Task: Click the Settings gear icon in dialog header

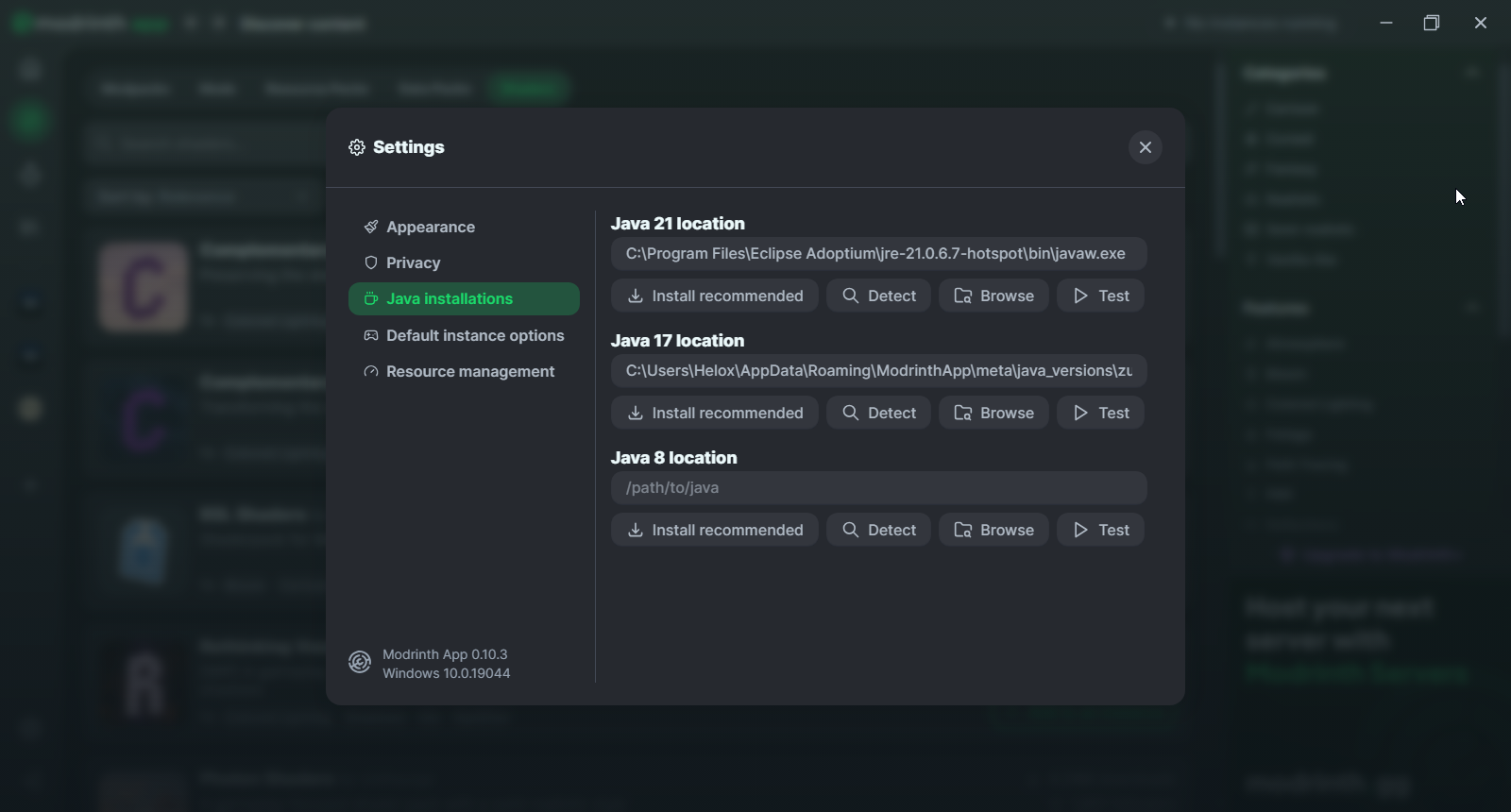Action: [357, 147]
